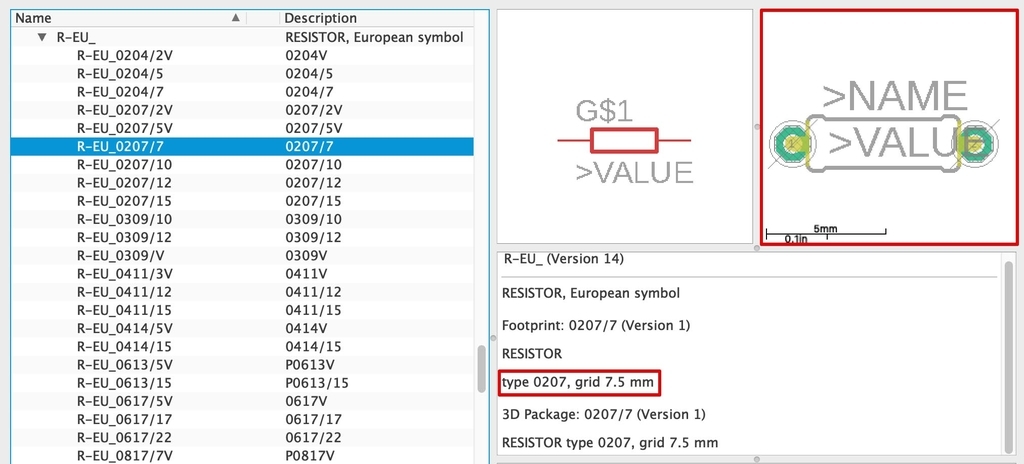
Task: Select the highlighted R-EU_0207/7 row
Action: pos(242,146)
